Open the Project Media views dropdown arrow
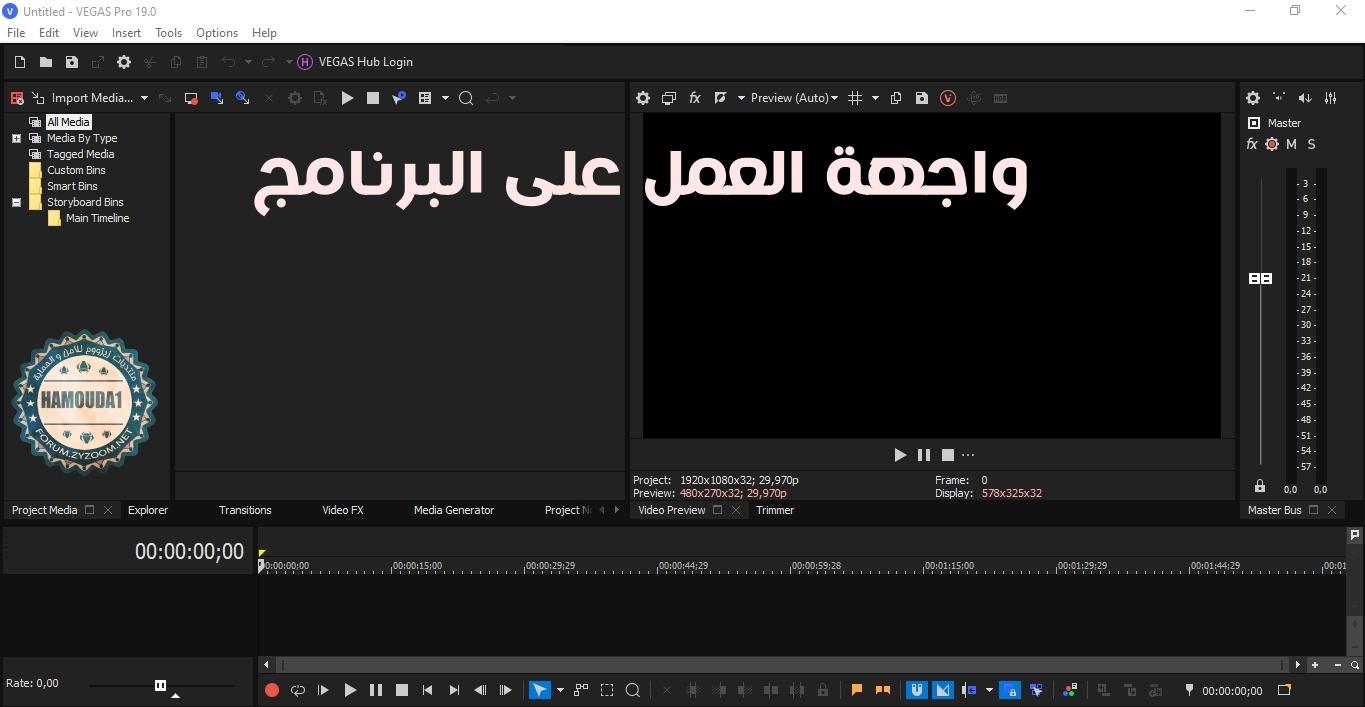The image size is (1365, 707). click(x=445, y=98)
